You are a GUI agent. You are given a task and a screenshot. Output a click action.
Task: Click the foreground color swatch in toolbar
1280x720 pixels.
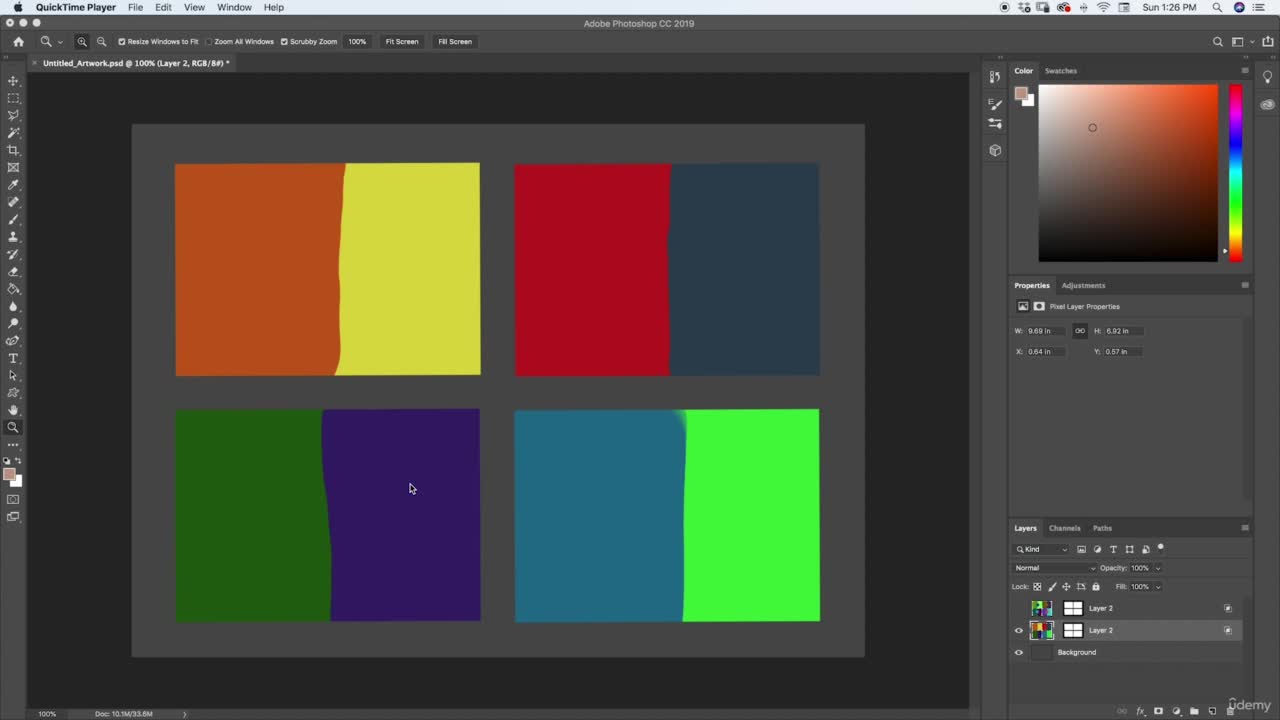point(9,475)
